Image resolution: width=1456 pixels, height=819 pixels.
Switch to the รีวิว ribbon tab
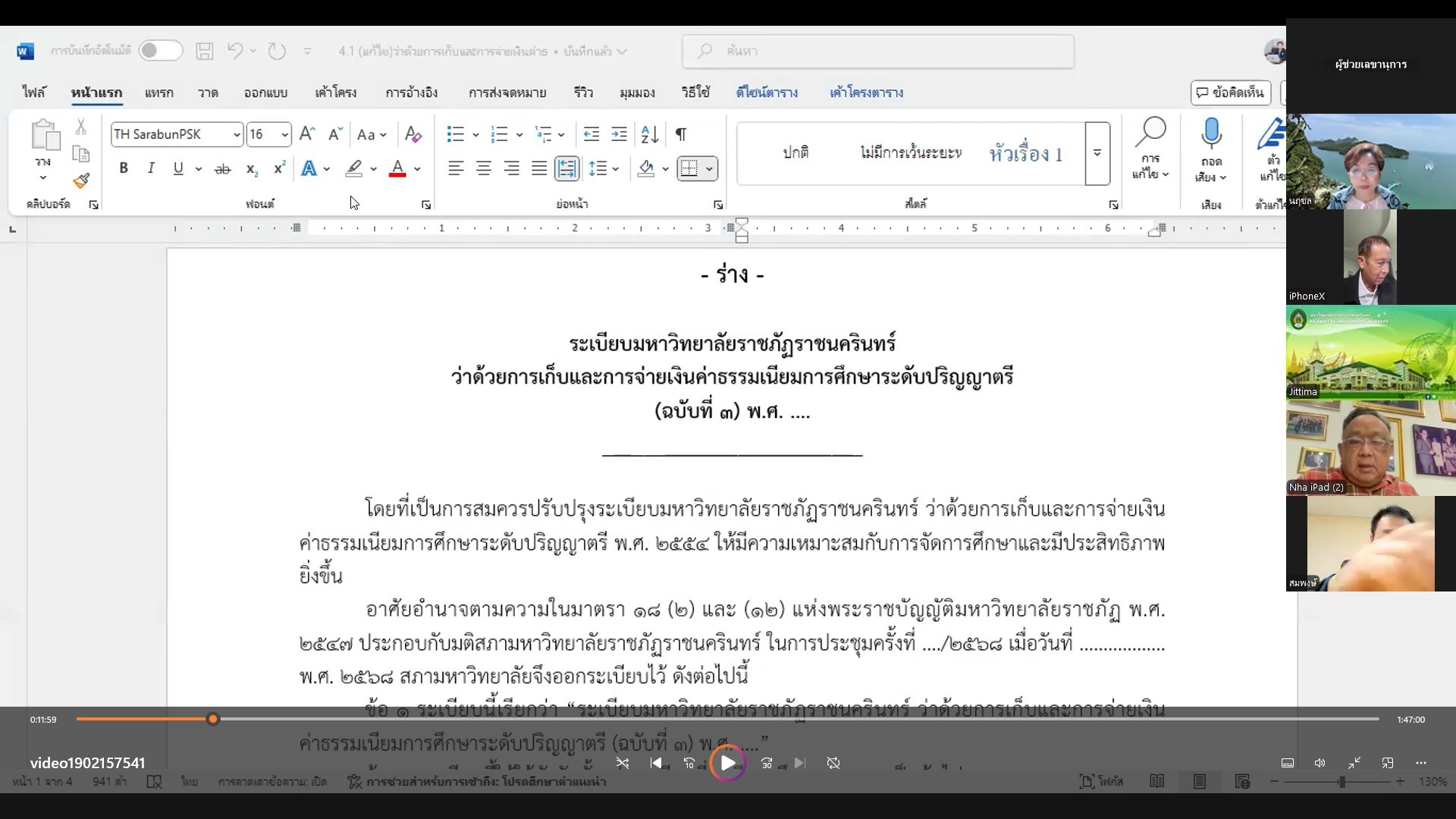tap(583, 93)
